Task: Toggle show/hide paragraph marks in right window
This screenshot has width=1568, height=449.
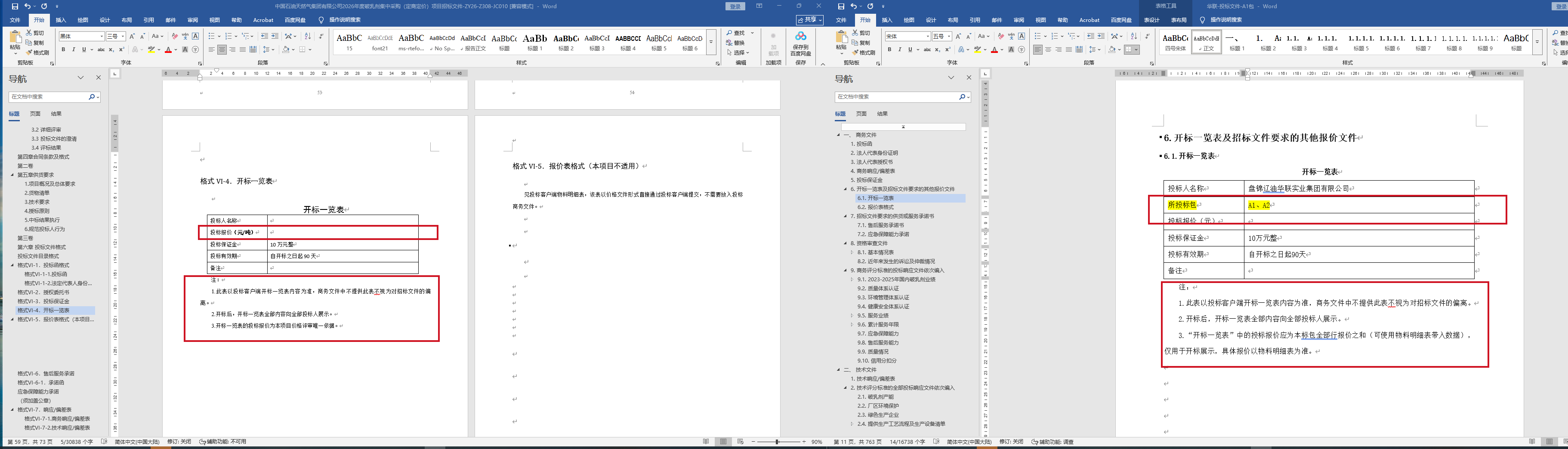Action: click(1148, 37)
